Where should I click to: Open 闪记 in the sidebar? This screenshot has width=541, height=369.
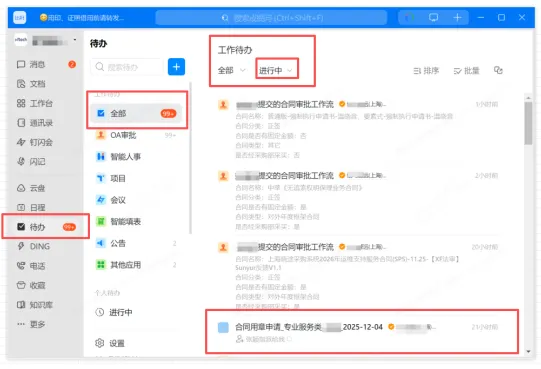tap(45, 162)
